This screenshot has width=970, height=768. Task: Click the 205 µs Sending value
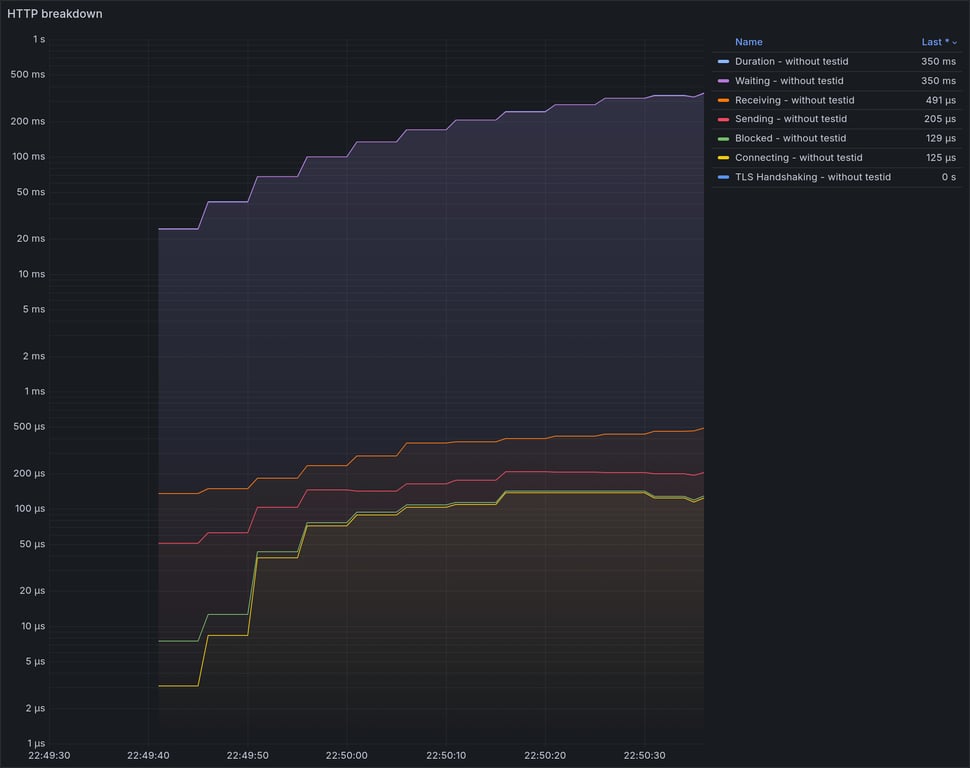tap(940, 119)
